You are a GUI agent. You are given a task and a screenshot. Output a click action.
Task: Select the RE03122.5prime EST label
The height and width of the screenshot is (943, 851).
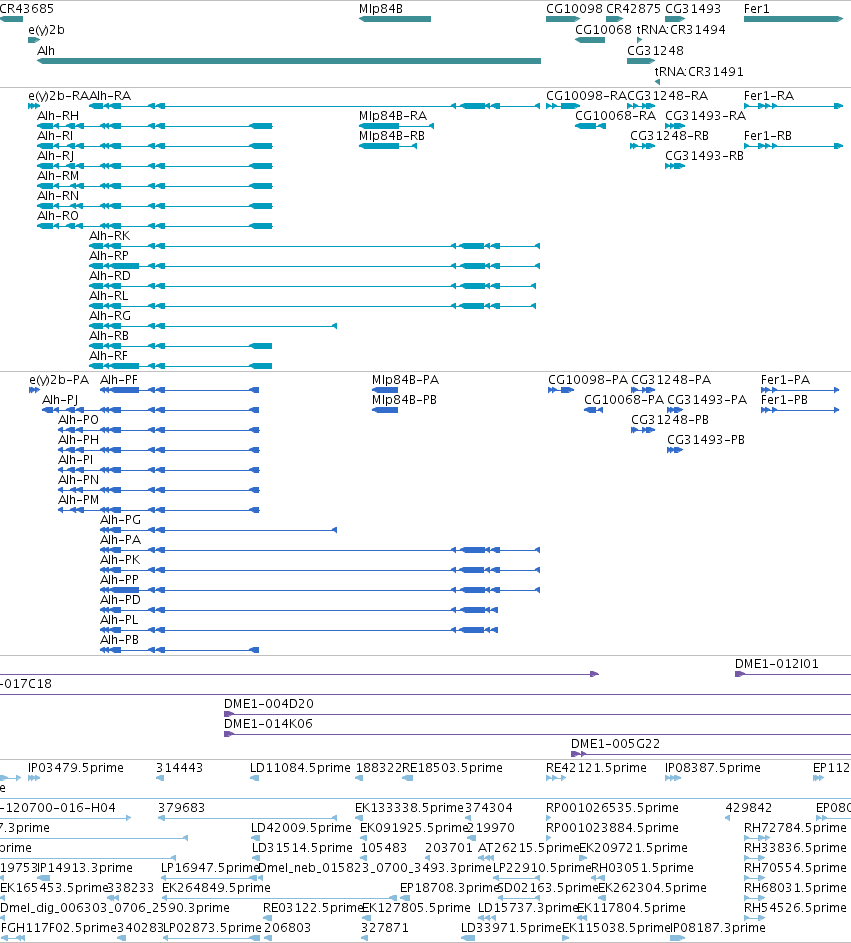coord(313,908)
